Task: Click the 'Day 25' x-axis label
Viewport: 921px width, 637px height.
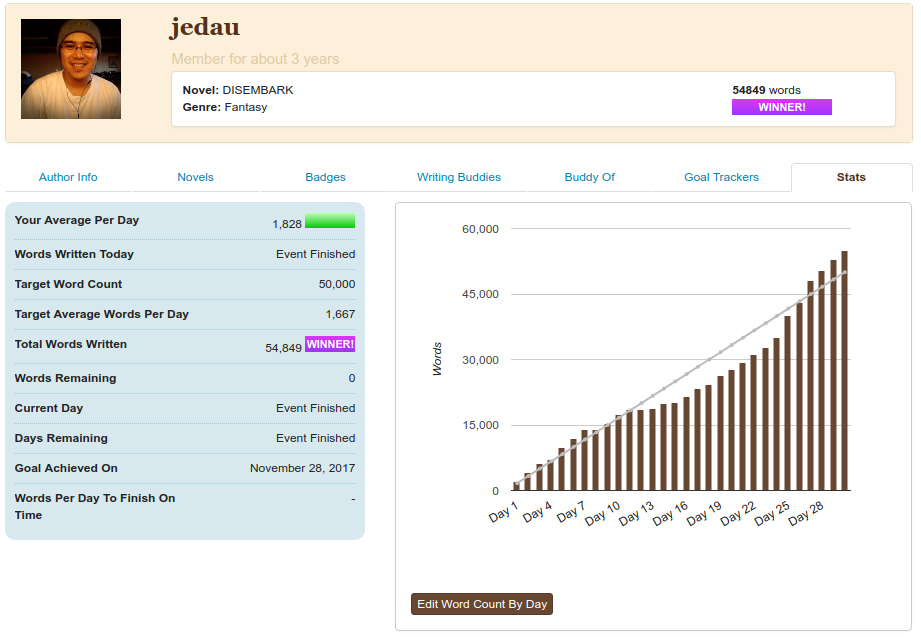Action: (x=772, y=514)
